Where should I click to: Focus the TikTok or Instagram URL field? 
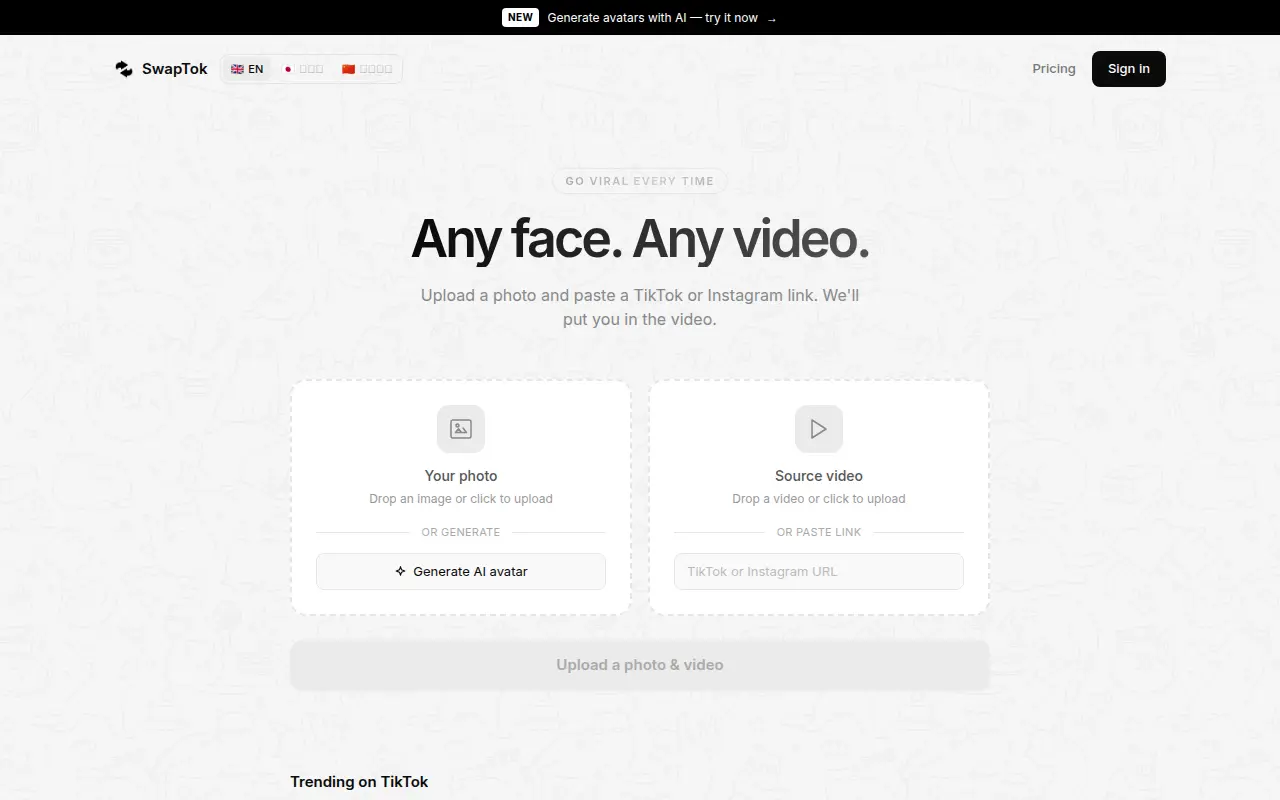[x=819, y=572]
